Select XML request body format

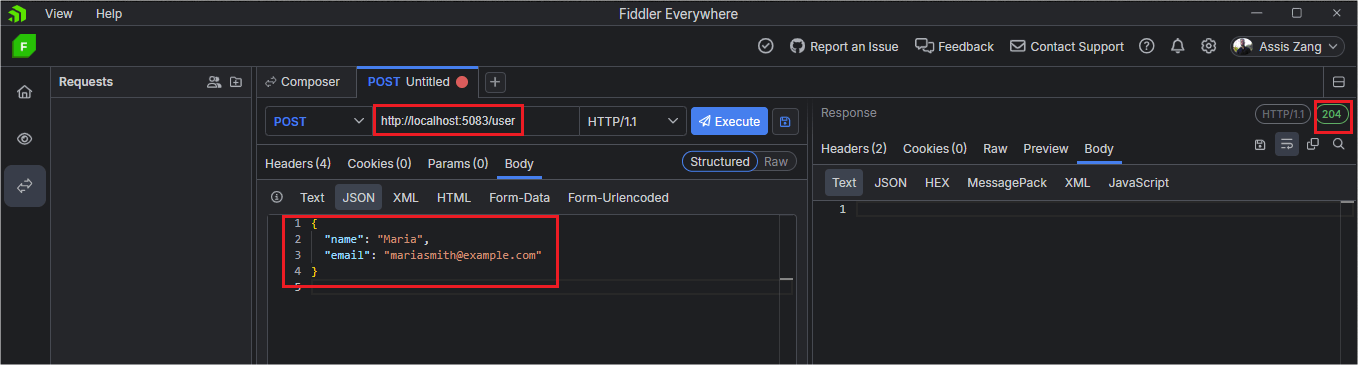click(405, 197)
